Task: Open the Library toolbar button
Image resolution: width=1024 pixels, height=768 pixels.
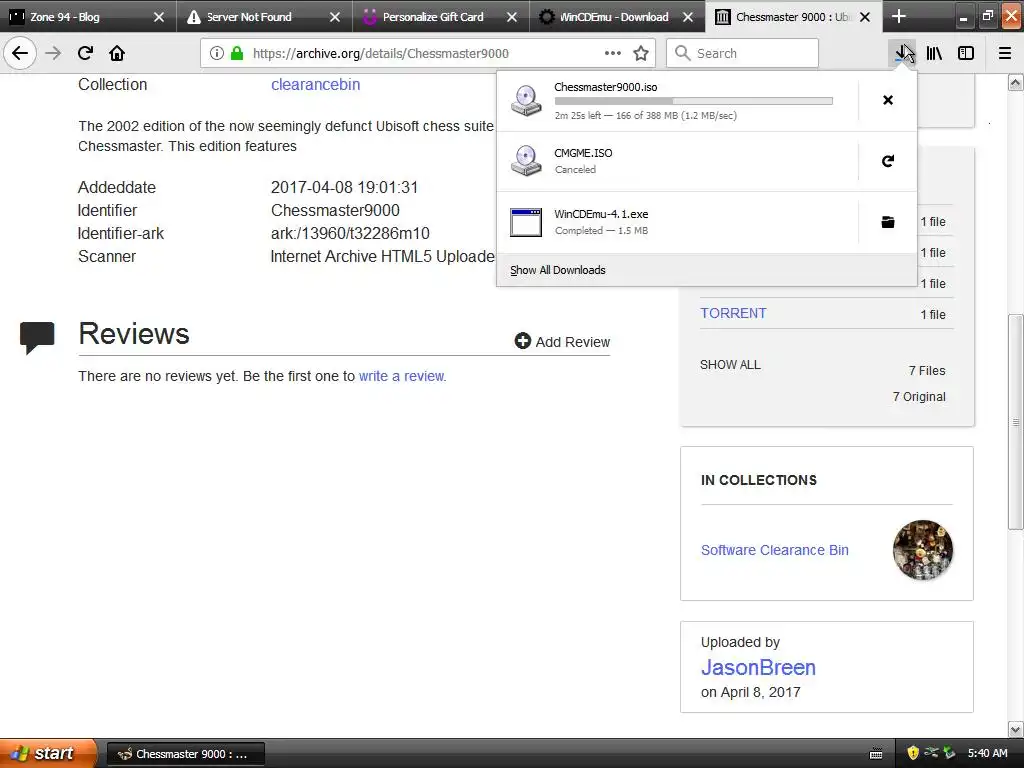Action: 934,54
